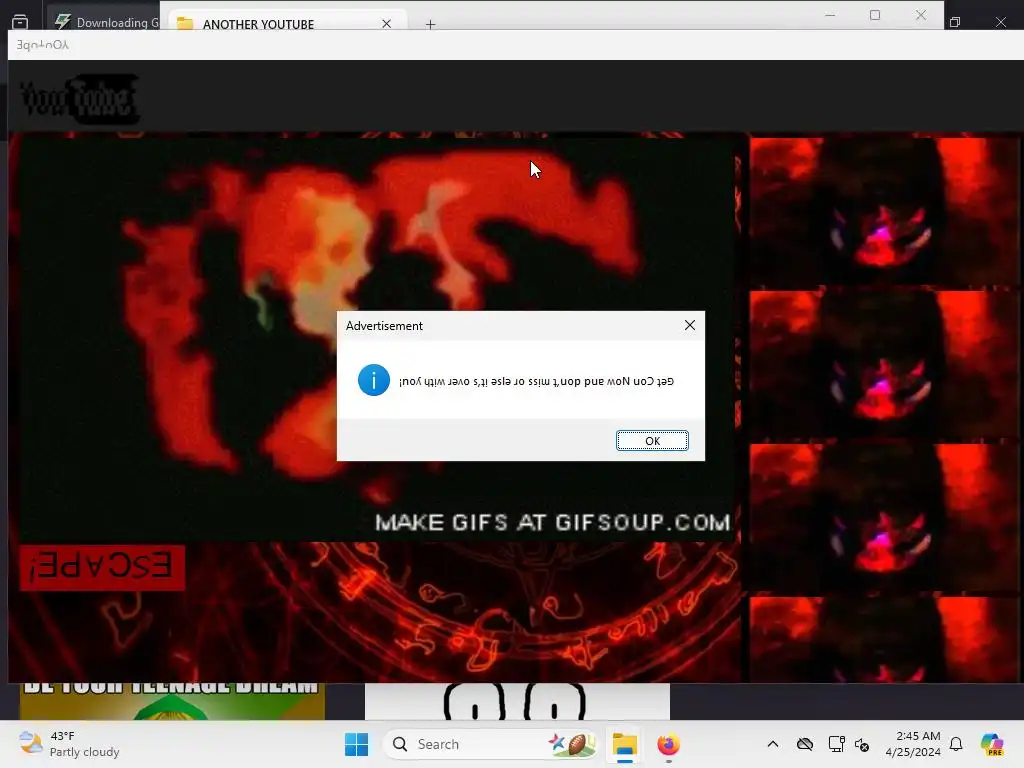This screenshot has height=768, width=1024.
Task: Open a new tab with plus button
Action: point(430,24)
